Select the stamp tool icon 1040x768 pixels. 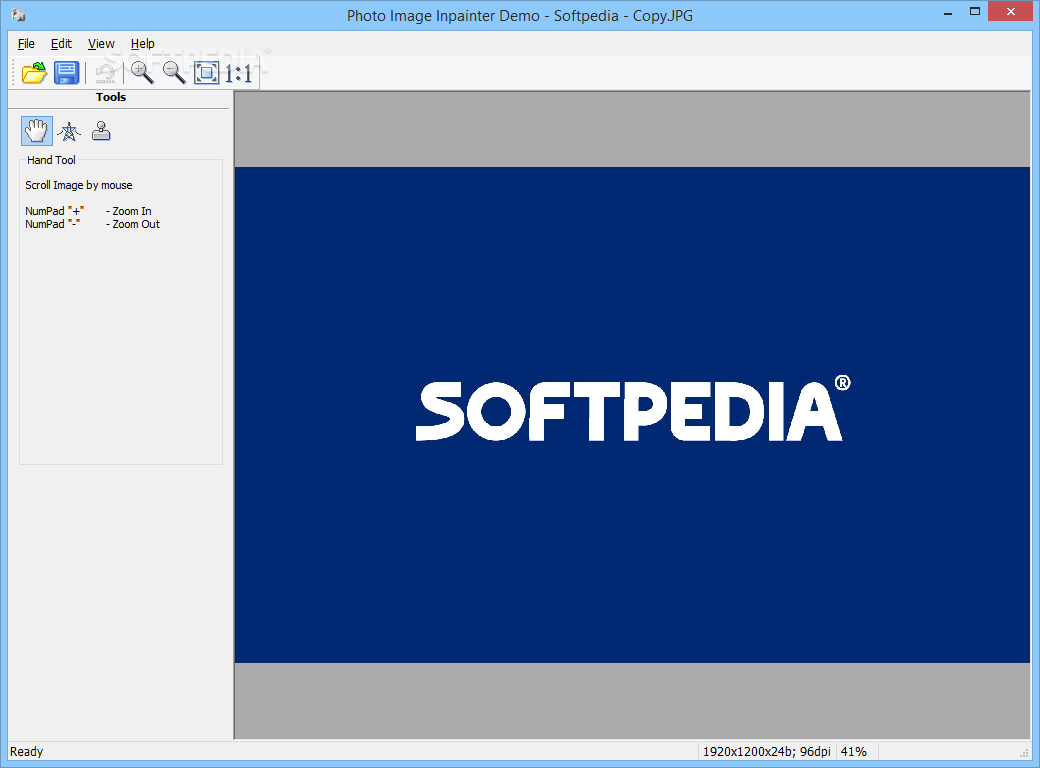[x=101, y=131]
